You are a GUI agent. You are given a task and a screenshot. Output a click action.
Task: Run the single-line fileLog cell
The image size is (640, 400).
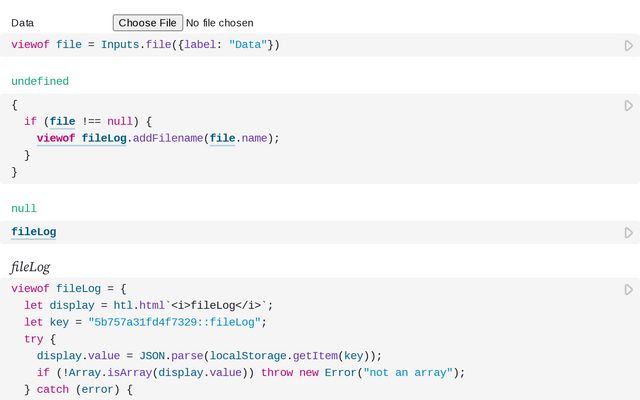628,232
